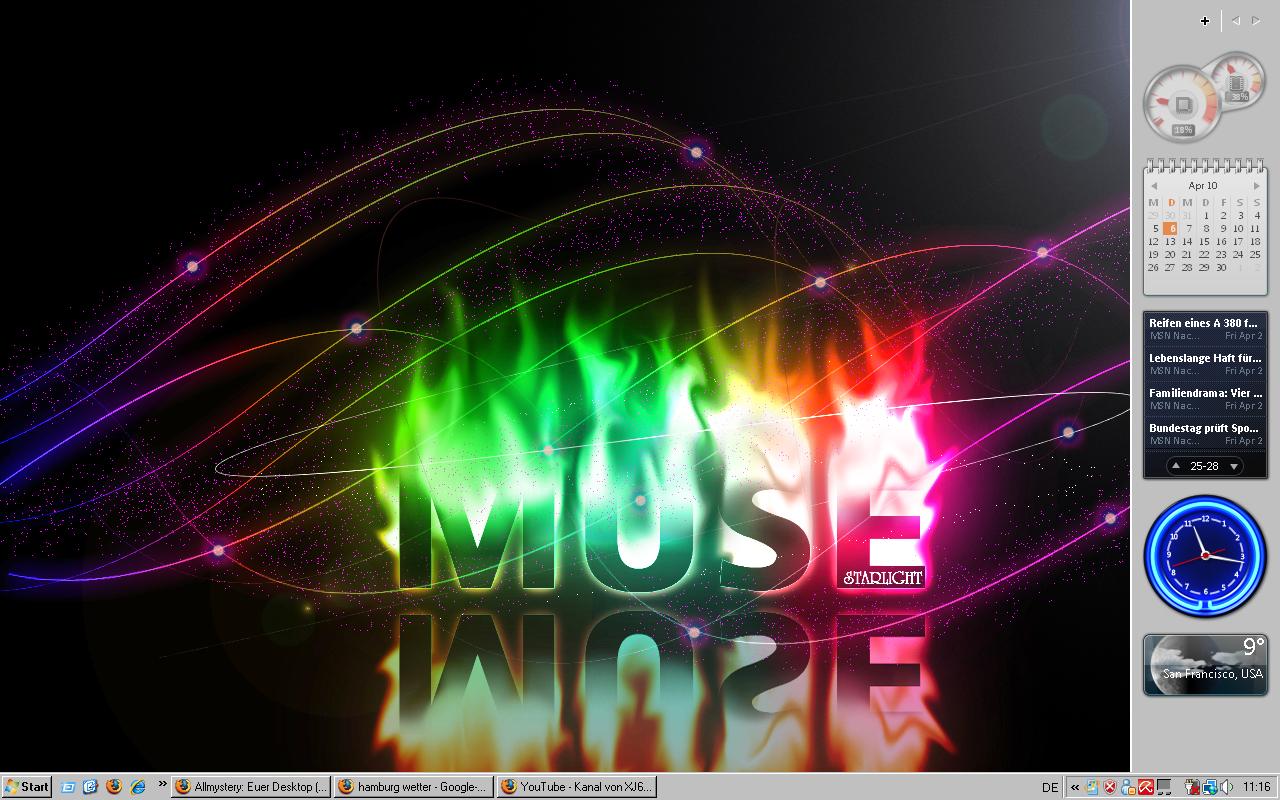Click the blue analog clock gadget
Screen dimensions: 1280x800
point(1205,556)
